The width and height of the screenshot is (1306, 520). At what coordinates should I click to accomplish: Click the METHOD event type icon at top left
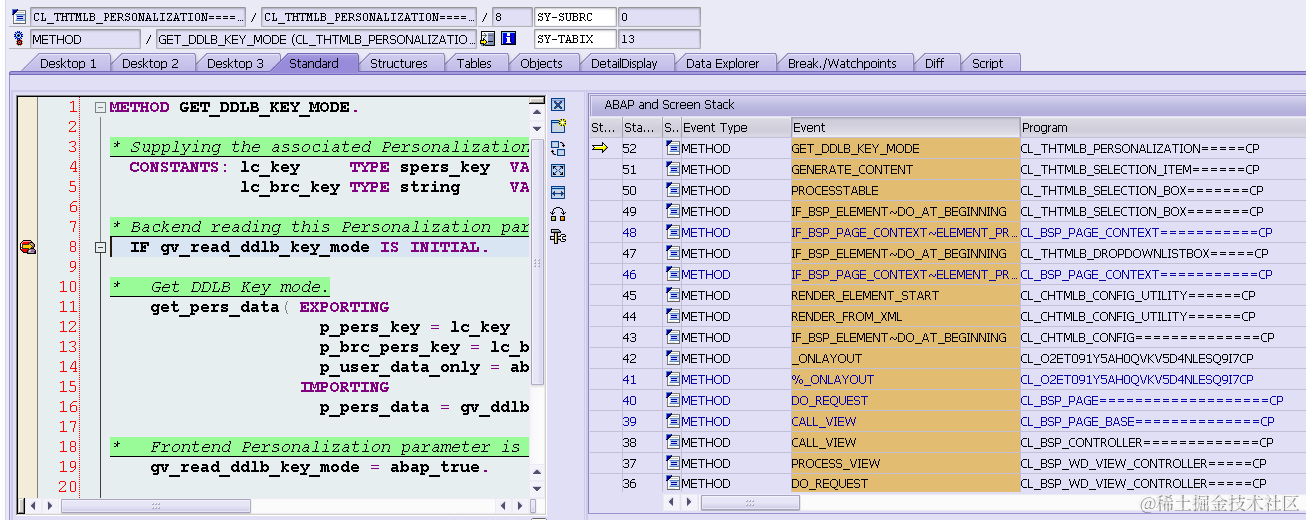coord(19,39)
